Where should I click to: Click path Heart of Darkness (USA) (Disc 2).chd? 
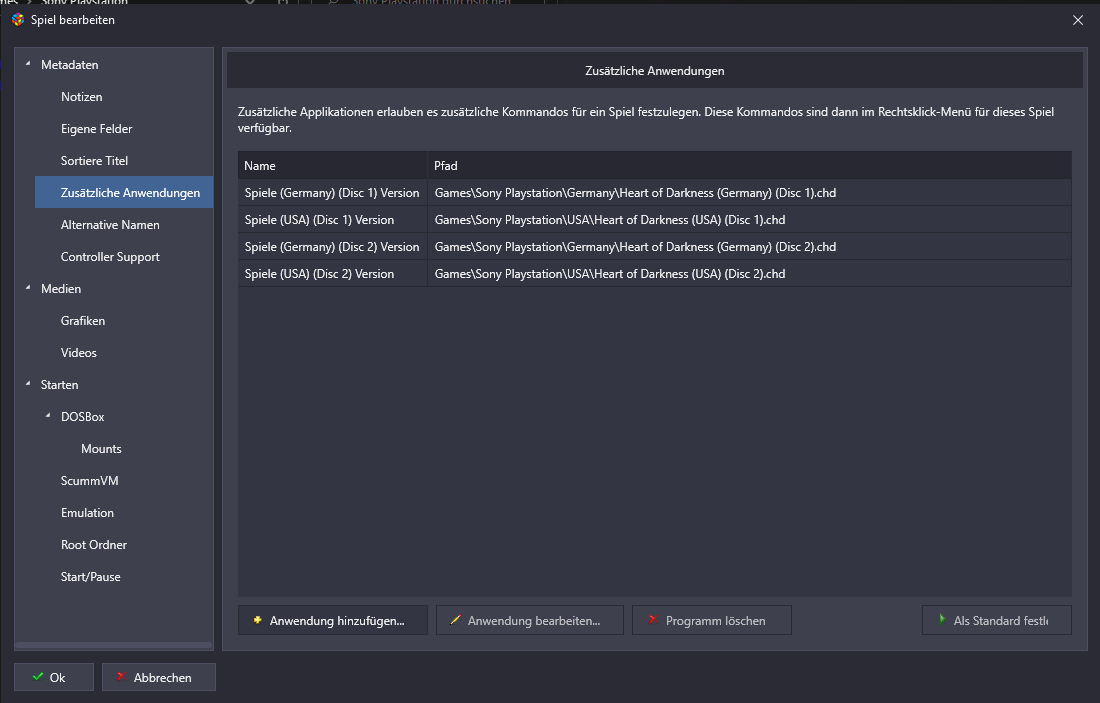point(610,274)
